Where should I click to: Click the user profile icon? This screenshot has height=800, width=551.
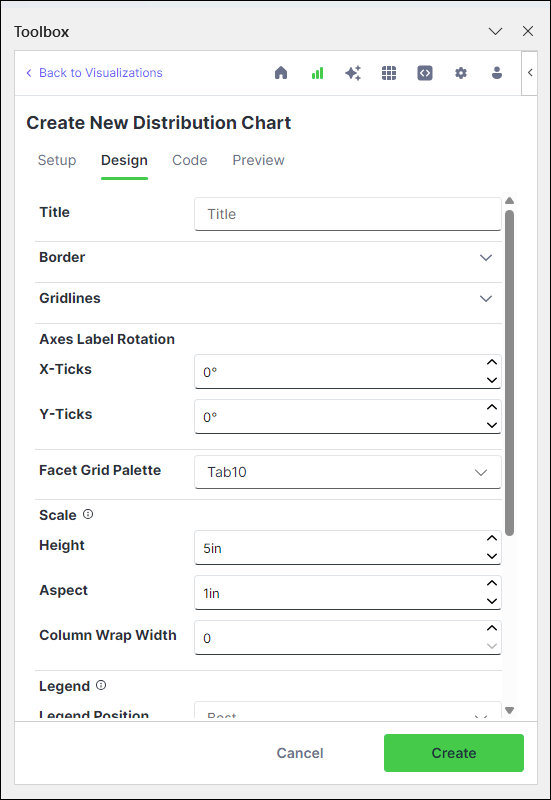(497, 73)
